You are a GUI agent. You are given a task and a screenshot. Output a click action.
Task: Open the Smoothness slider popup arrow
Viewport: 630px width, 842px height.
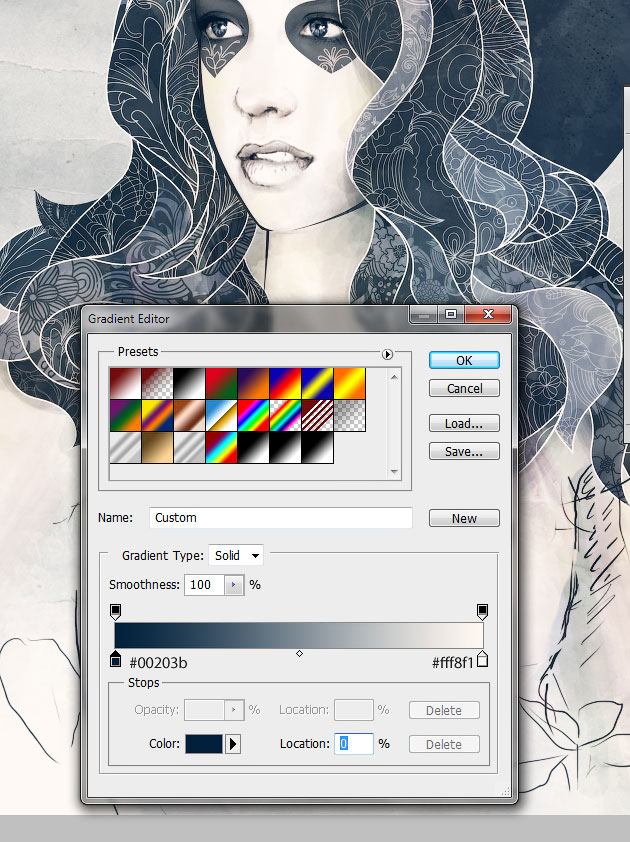click(234, 585)
